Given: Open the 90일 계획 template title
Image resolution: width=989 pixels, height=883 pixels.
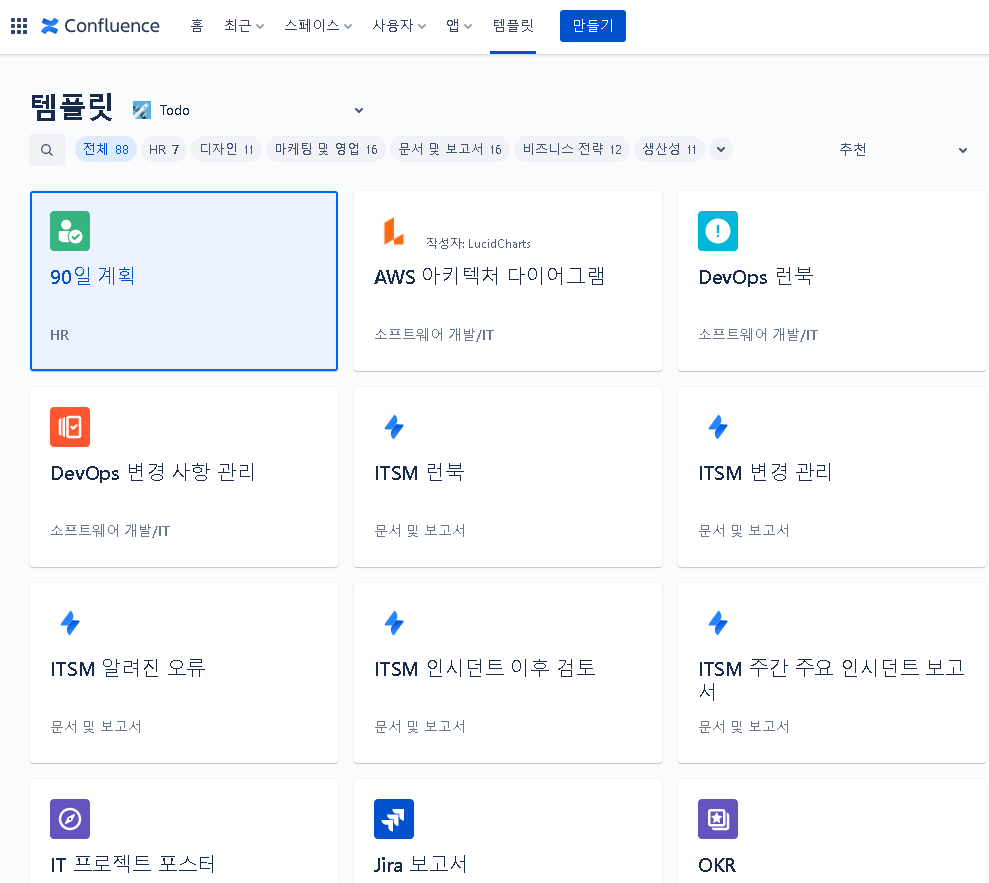Looking at the screenshot, I should [x=93, y=276].
